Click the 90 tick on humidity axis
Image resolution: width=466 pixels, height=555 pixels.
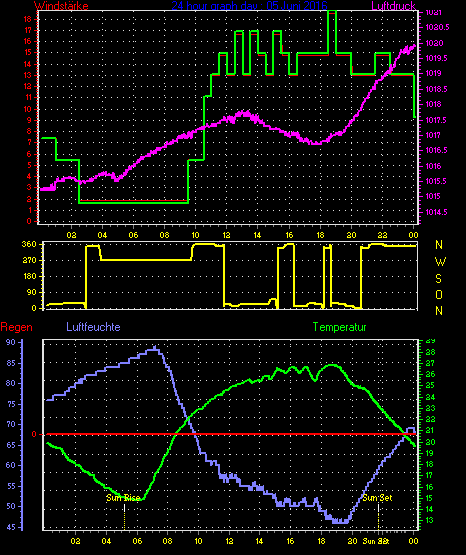pyautogui.click(x=11, y=342)
